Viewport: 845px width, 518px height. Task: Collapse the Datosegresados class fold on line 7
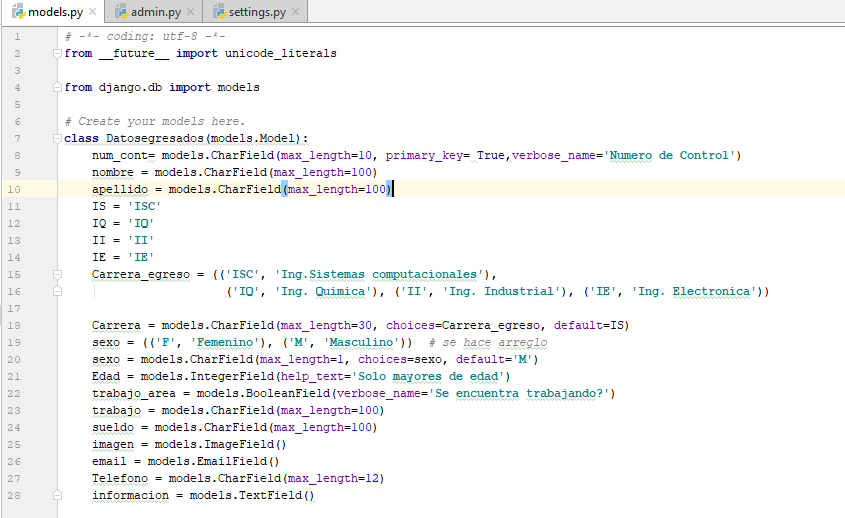(x=57, y=139)
